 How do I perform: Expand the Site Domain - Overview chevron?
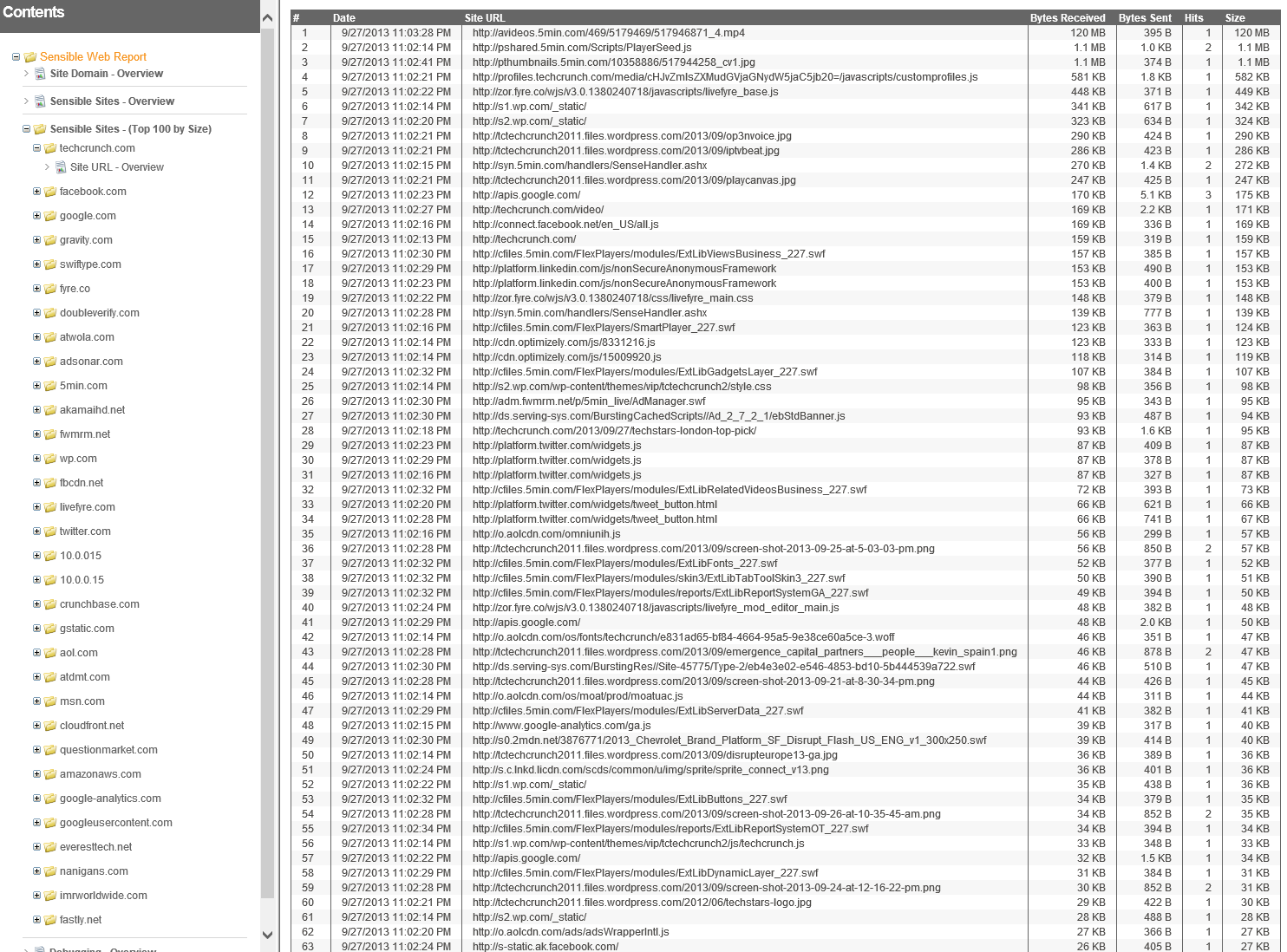click(26, 74)
